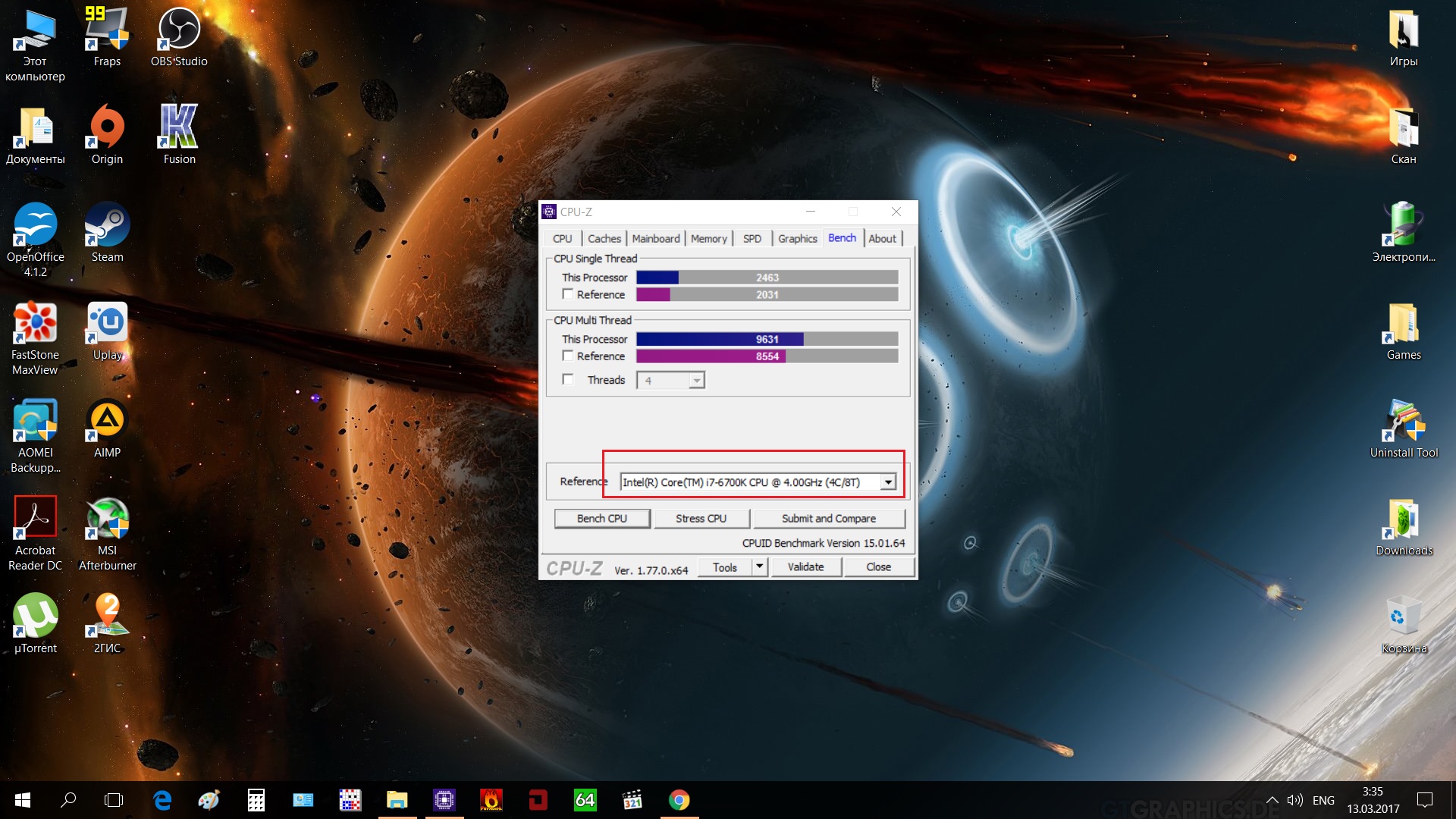The image size is (1456, 819).
Task: Click the Submit and Compare button
Action: pyautogui.click(x=829, y=519)
